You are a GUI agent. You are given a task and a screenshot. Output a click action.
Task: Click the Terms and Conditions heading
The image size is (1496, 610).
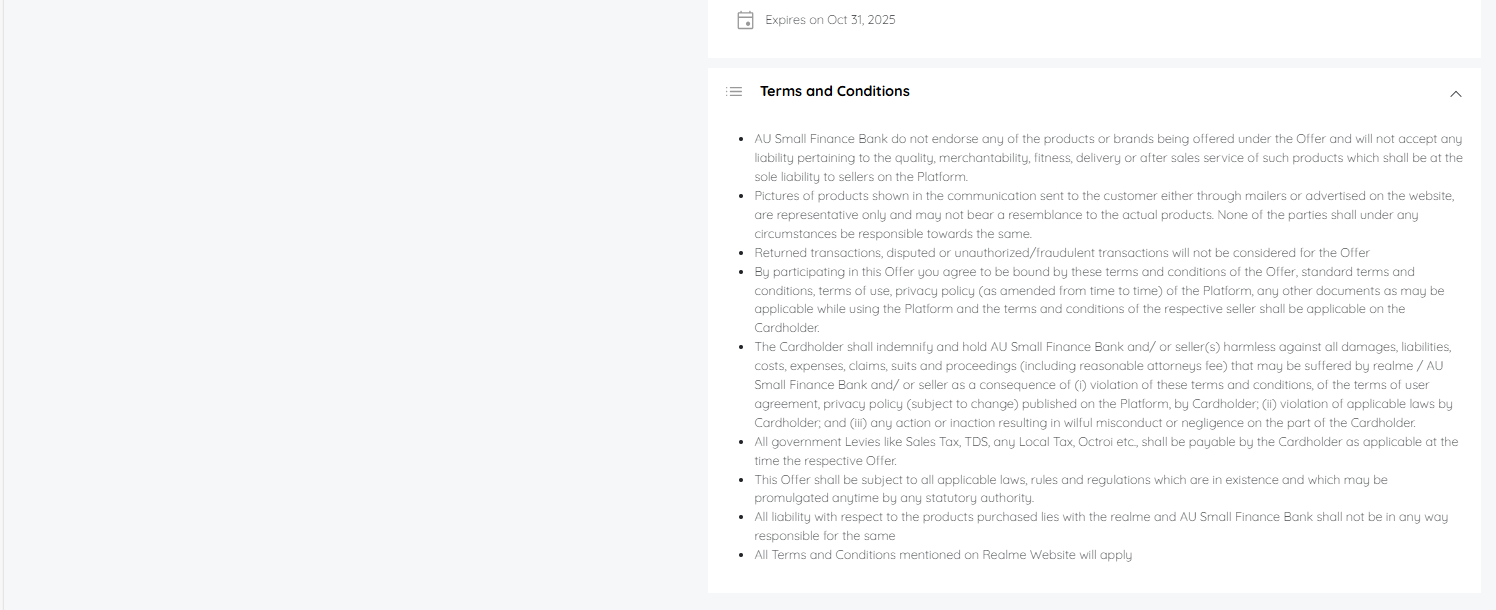coord(834,91)
